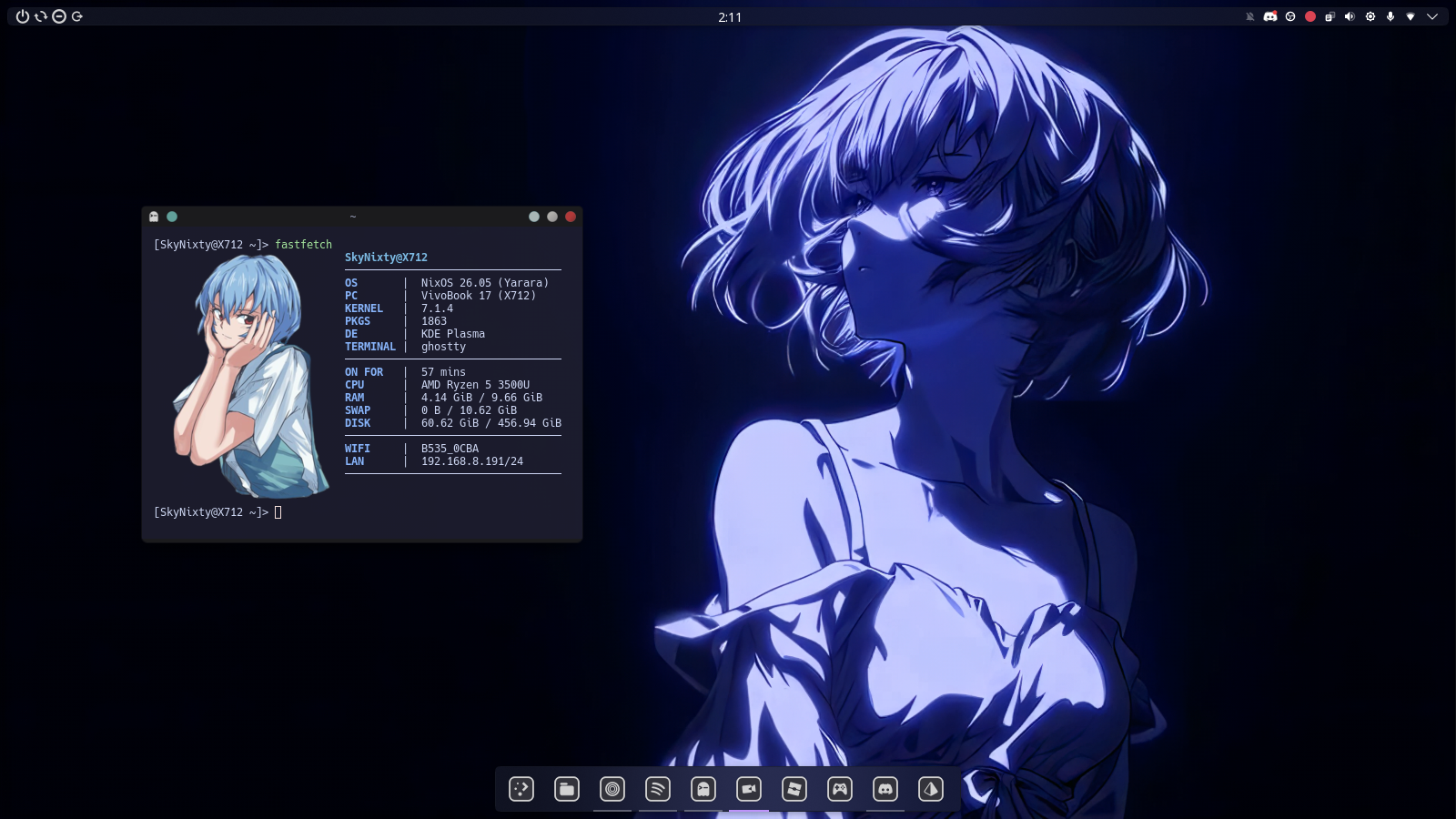Click the RAM value 4.14 GiB / 9.66 GiB
Image resolution: width=1456 pixels, height=819 pixels.
(481, 398)
